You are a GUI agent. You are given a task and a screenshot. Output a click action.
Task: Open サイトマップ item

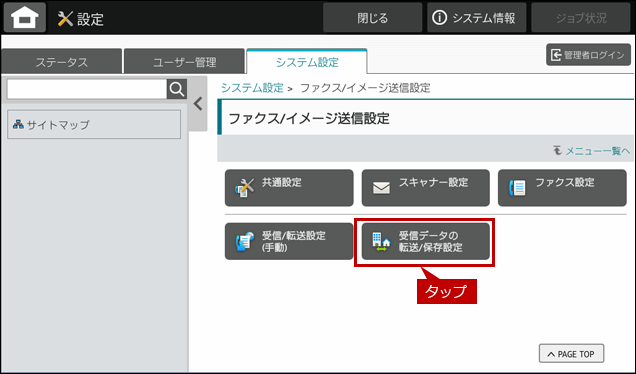click(x=94, y=125)
